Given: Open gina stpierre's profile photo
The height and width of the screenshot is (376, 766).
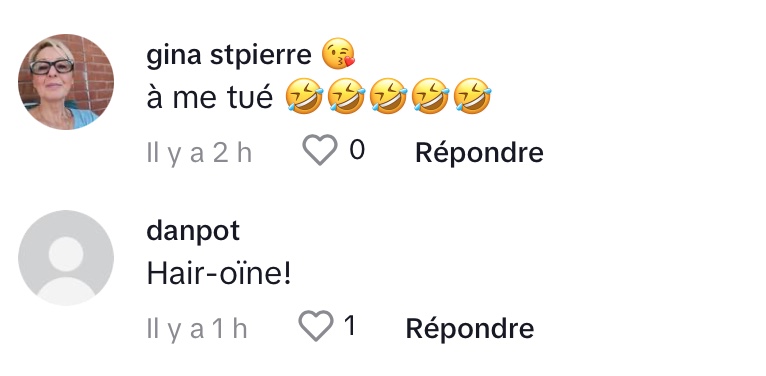Looking at the screenshot, I should (x=66, y=82).
